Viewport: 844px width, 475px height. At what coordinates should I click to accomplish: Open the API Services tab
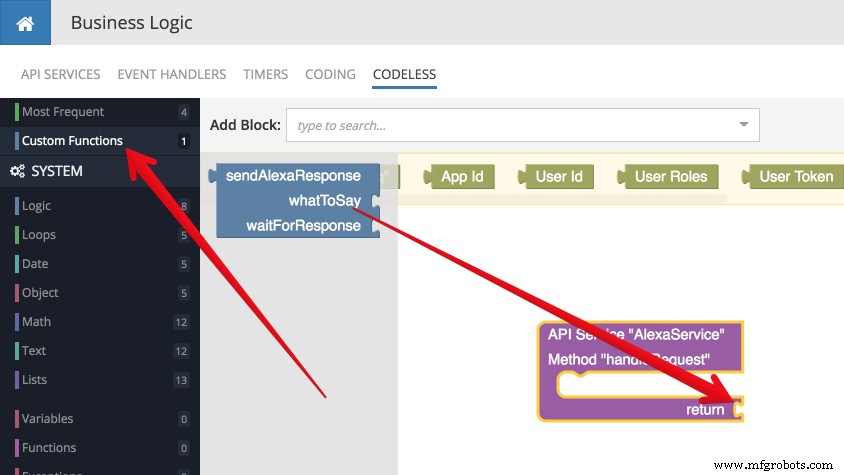click(60, 74)
